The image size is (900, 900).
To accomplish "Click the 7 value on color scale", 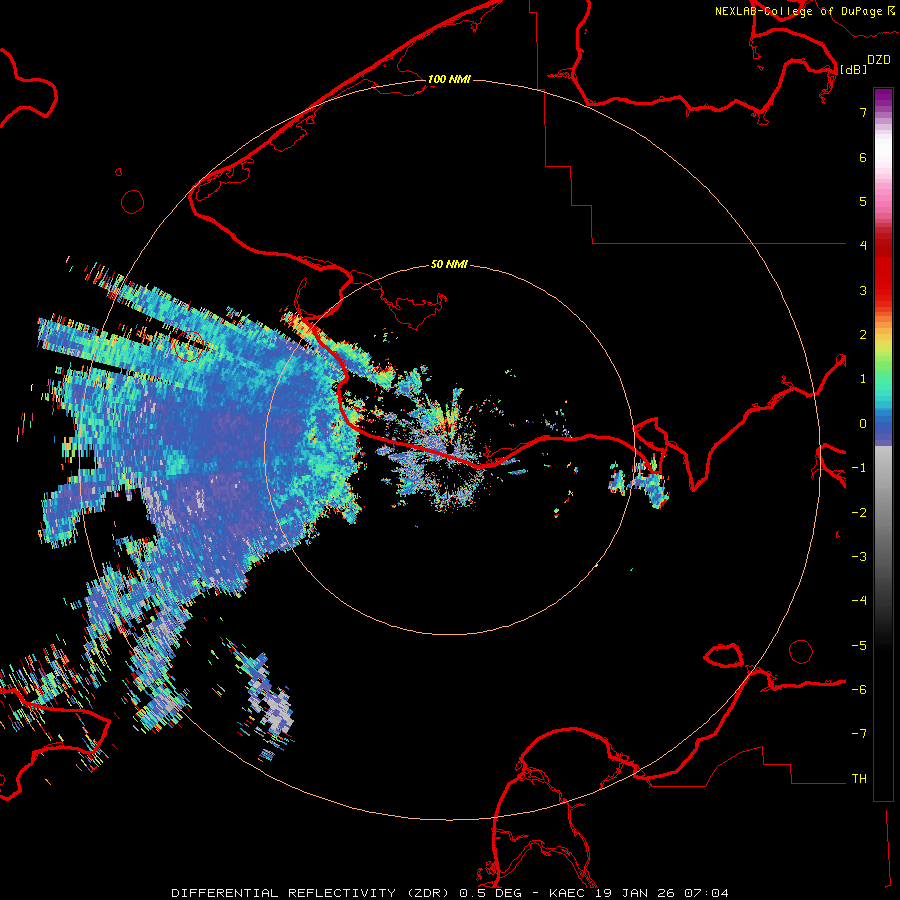I will pos(863,112).
